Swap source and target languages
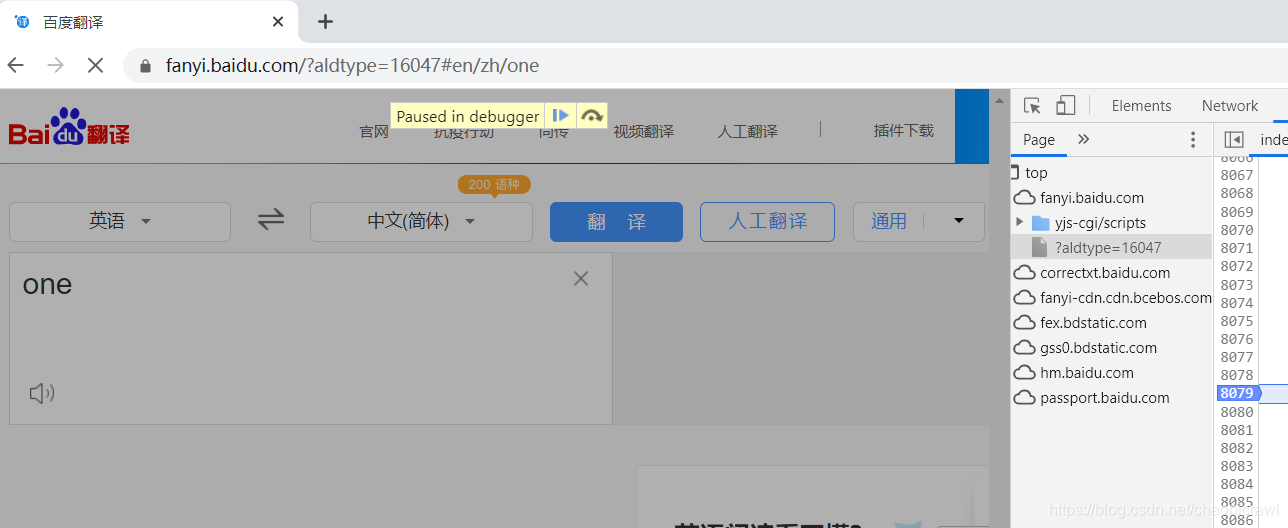This screenshot has width=1288, height=528. 271,220
